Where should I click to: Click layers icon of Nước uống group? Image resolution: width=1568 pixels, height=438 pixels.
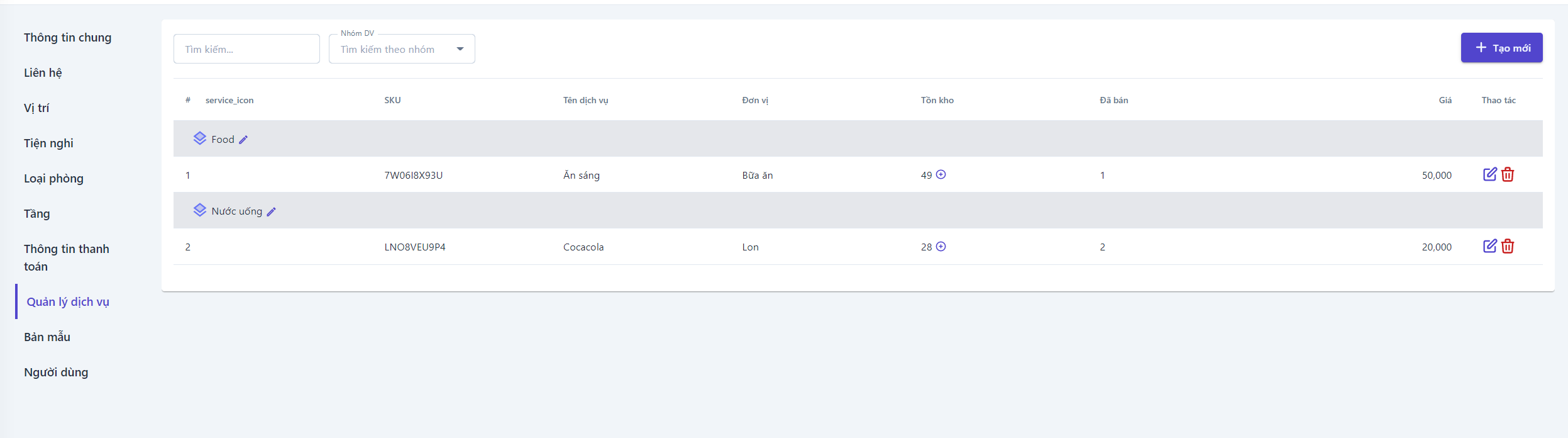[x=199, y=210]
